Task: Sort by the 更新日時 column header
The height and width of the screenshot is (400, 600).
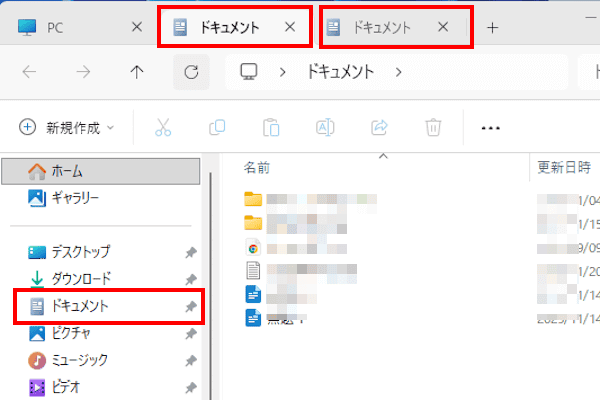Action: [565, 168]
